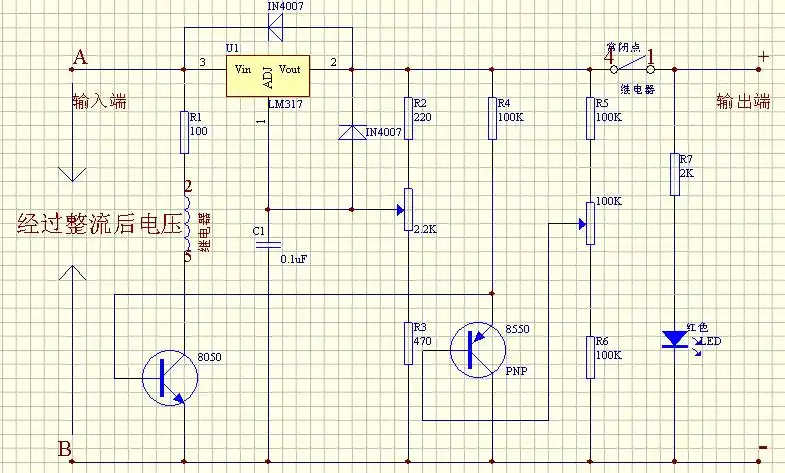Select the relay normally closed contact switch
Viewport: 785px width, 473px height.
tap(630, 67)
